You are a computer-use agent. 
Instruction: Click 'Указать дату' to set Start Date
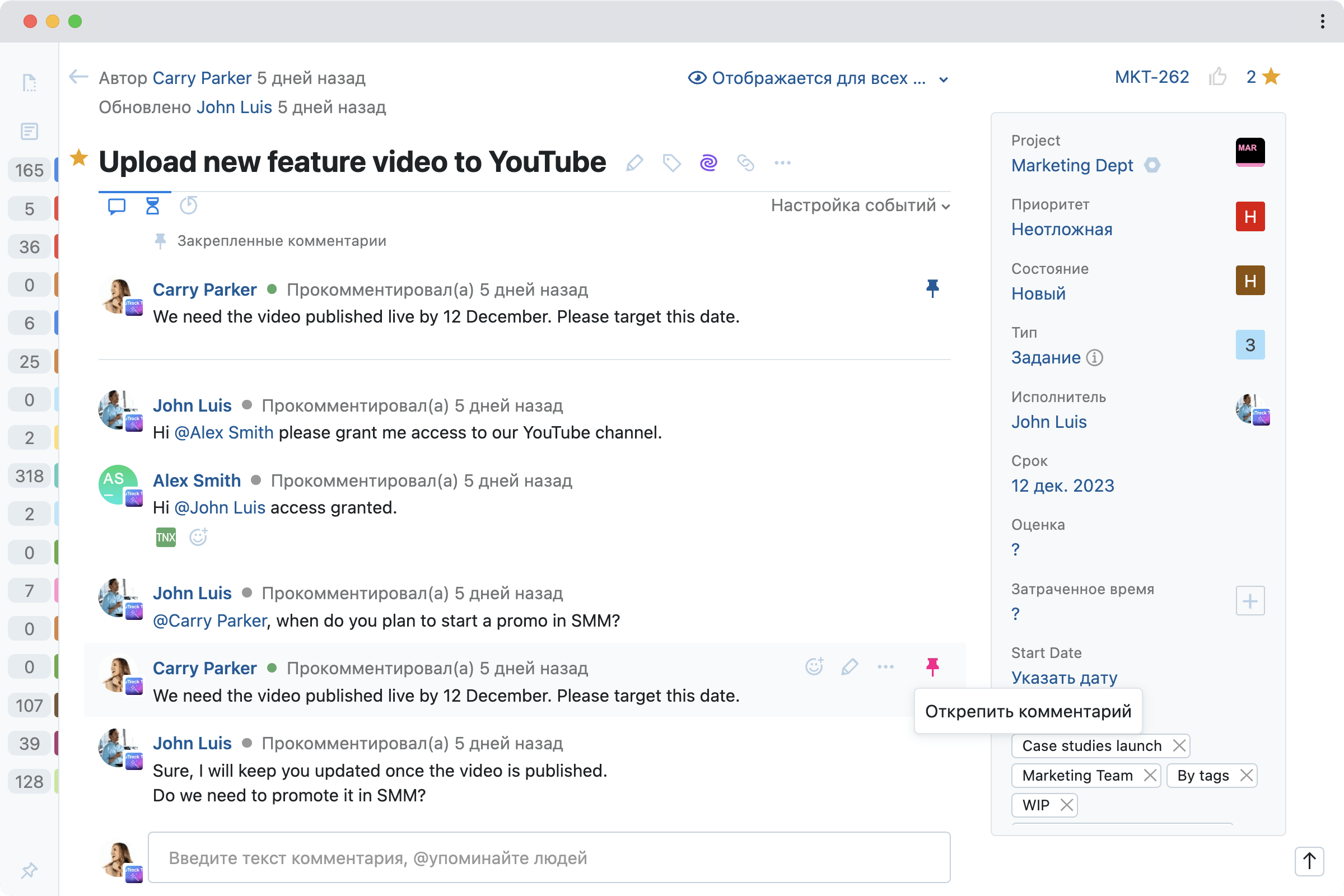click(1063, 678)
